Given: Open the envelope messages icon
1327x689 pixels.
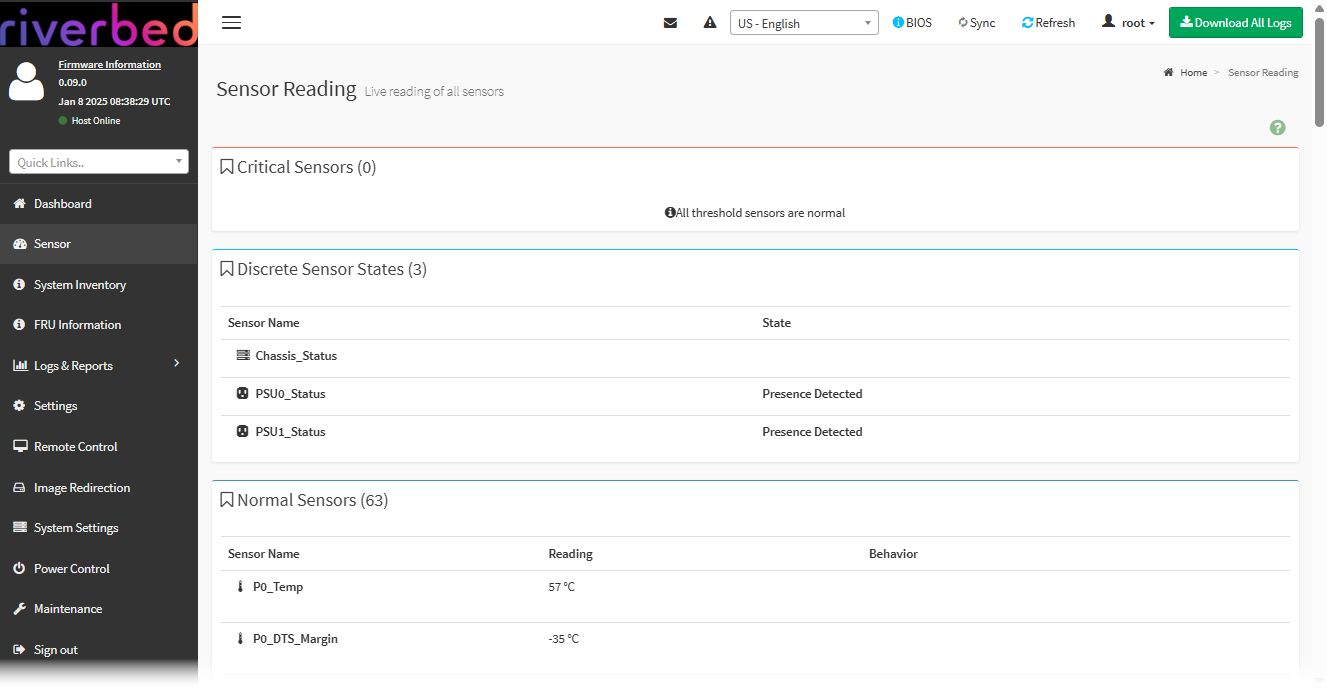Looking at the screenshot, I should pos(670,23).
